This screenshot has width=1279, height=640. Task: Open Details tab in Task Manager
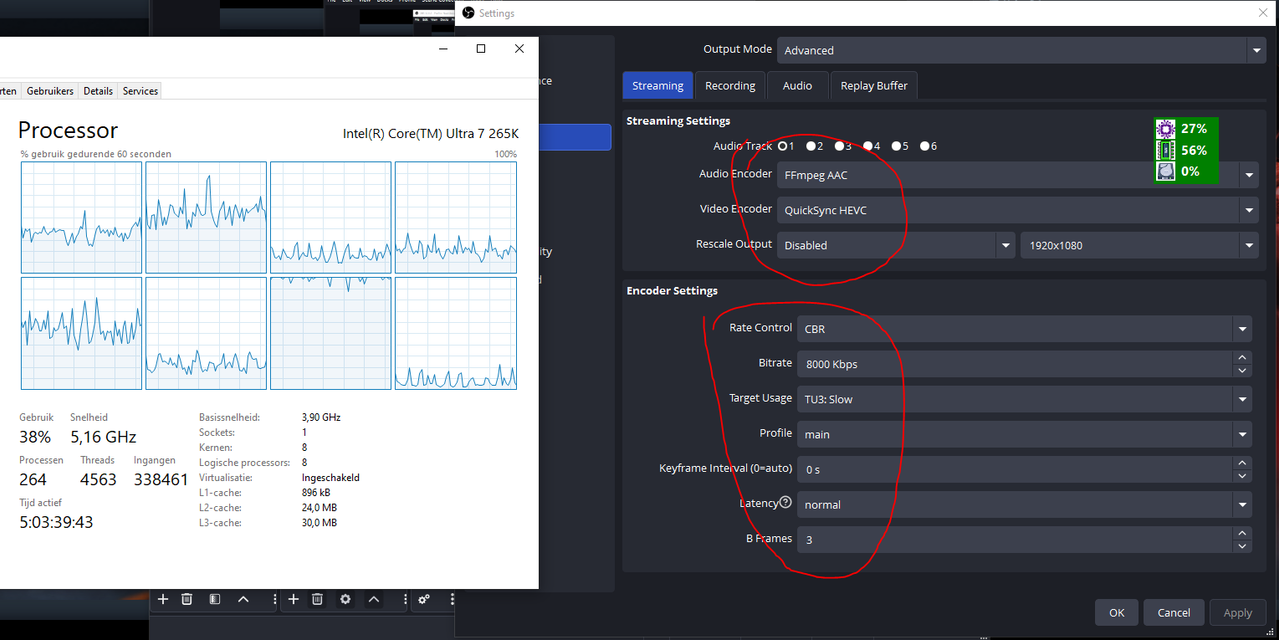click(x=98, y=91)
